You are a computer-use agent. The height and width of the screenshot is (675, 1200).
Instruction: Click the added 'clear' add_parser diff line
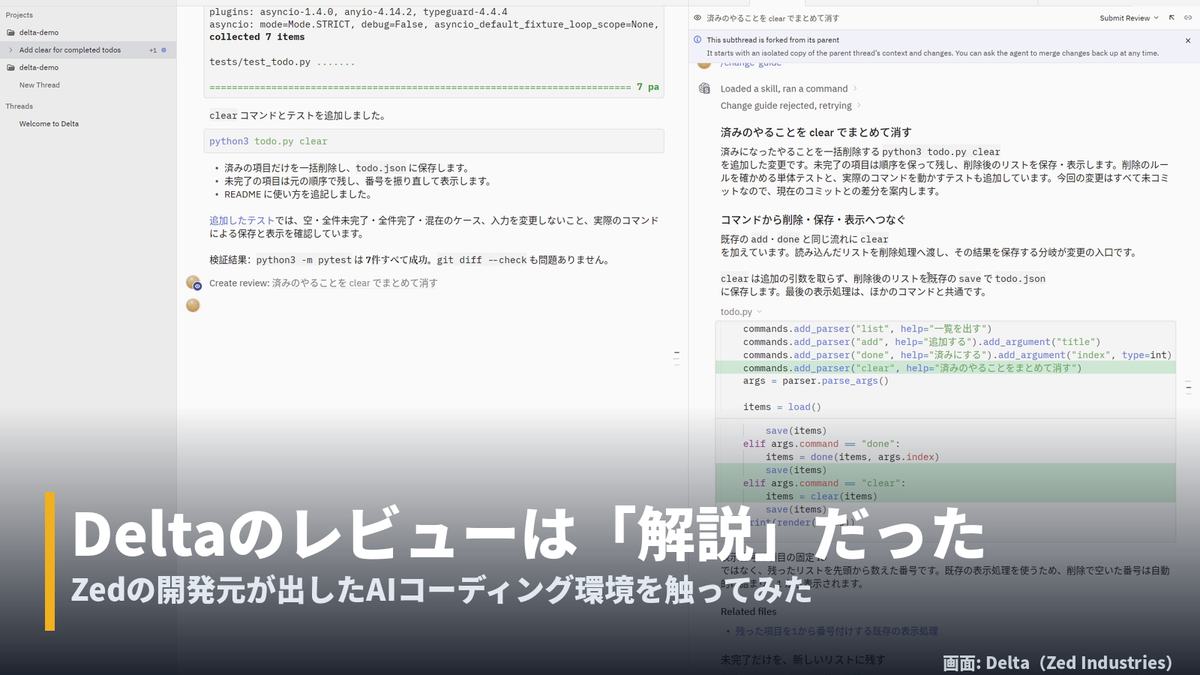tap(945, 368)
